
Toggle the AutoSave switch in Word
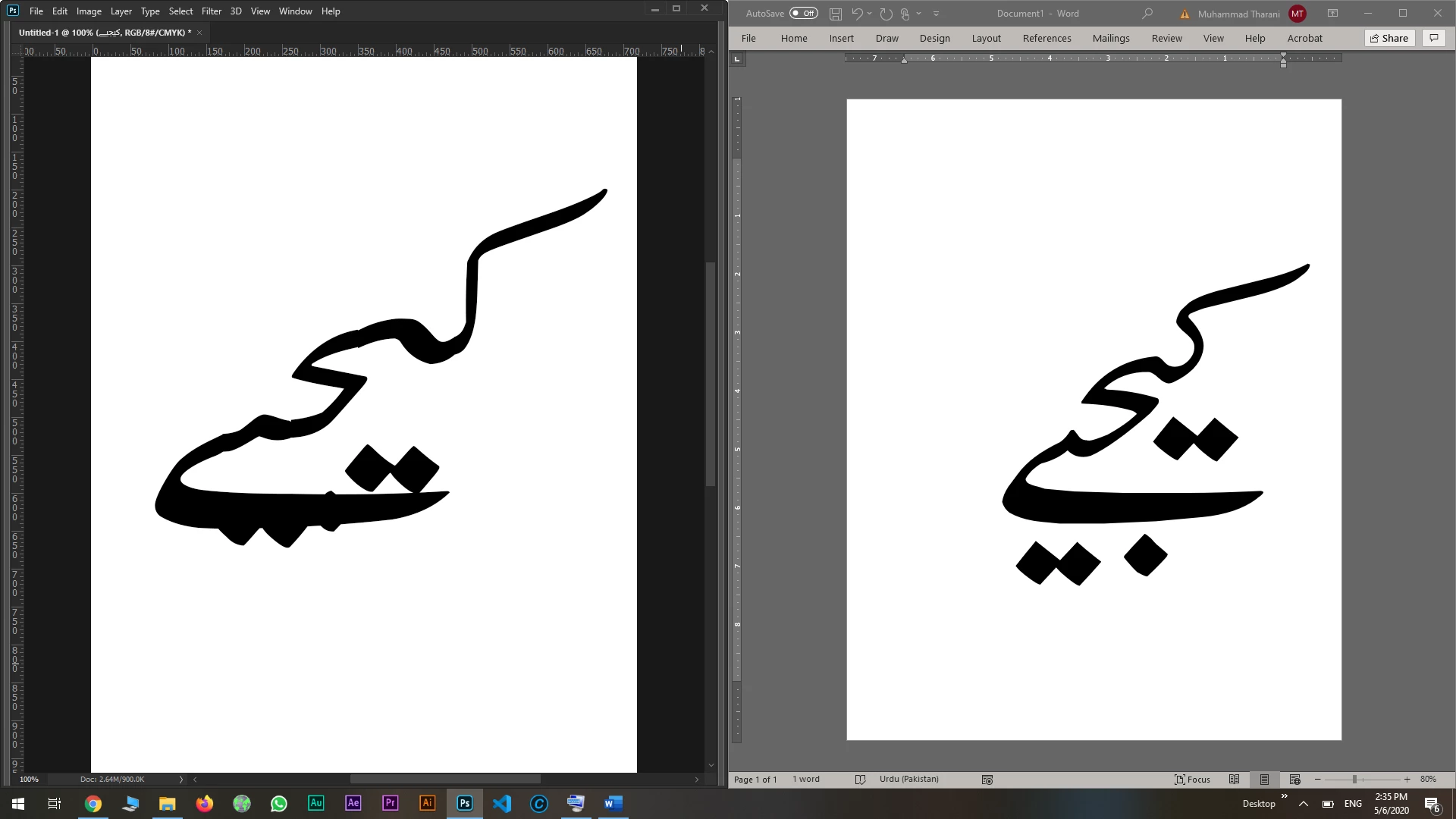(x=803, y=13)
